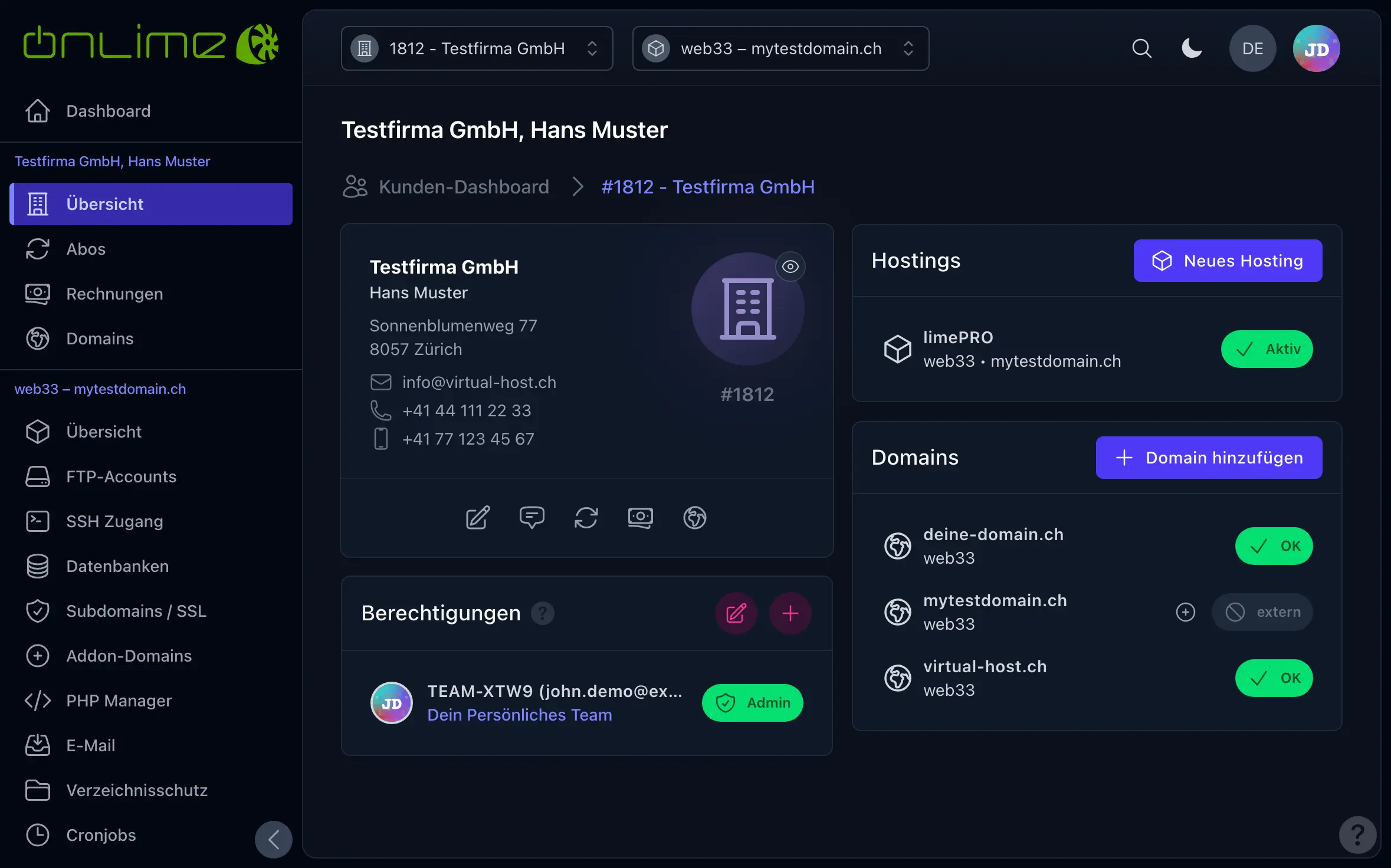Screen dimensions: 1391x868
Task: Open hosting Übersicht under web33
Action: pyautogui.click(x=150, y=432)
